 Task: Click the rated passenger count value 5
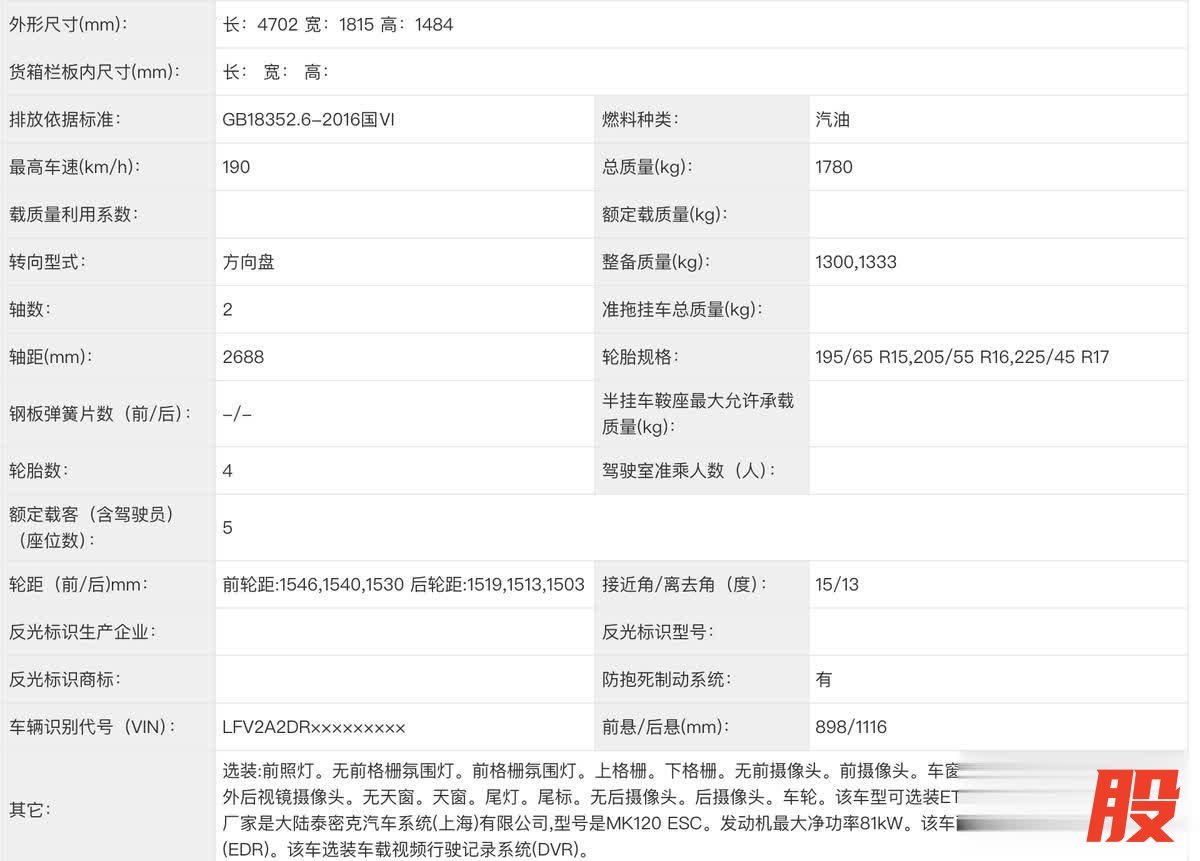click(228, 527)
